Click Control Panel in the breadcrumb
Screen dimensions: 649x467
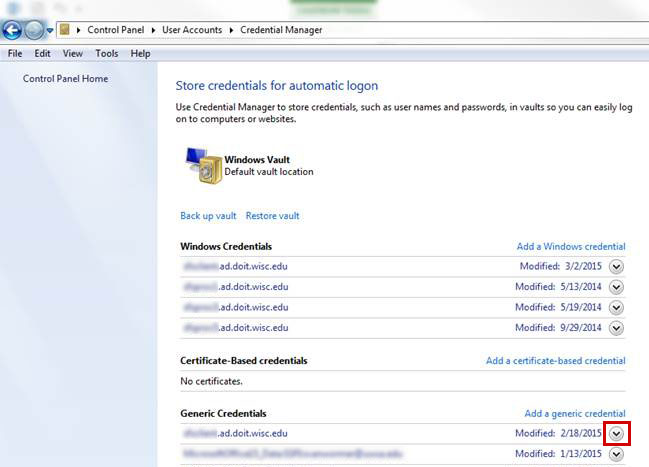(x=115, y=30)
